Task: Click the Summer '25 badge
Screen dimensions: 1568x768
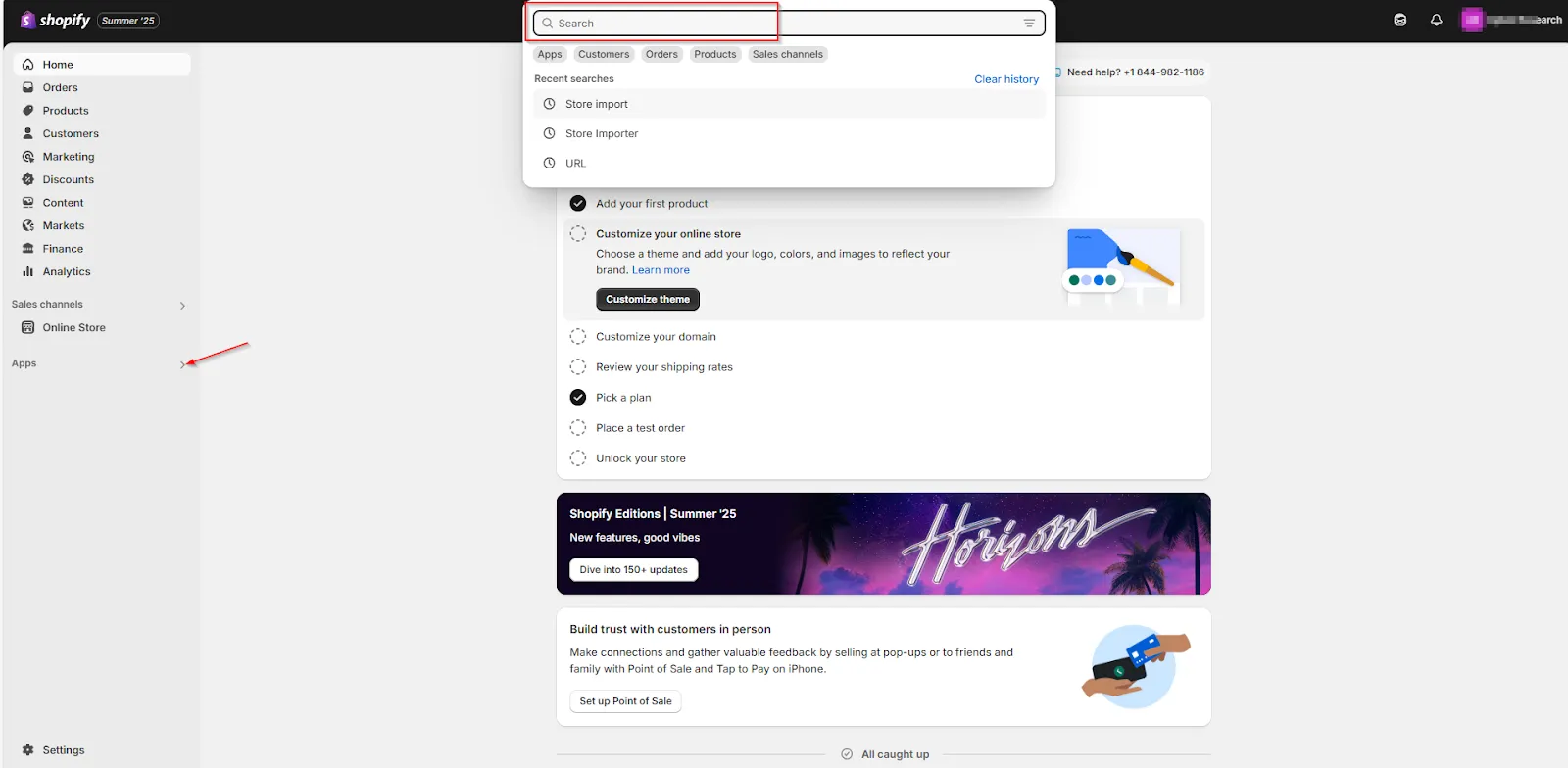Action: pyautogui.click(x=128, y=21)
